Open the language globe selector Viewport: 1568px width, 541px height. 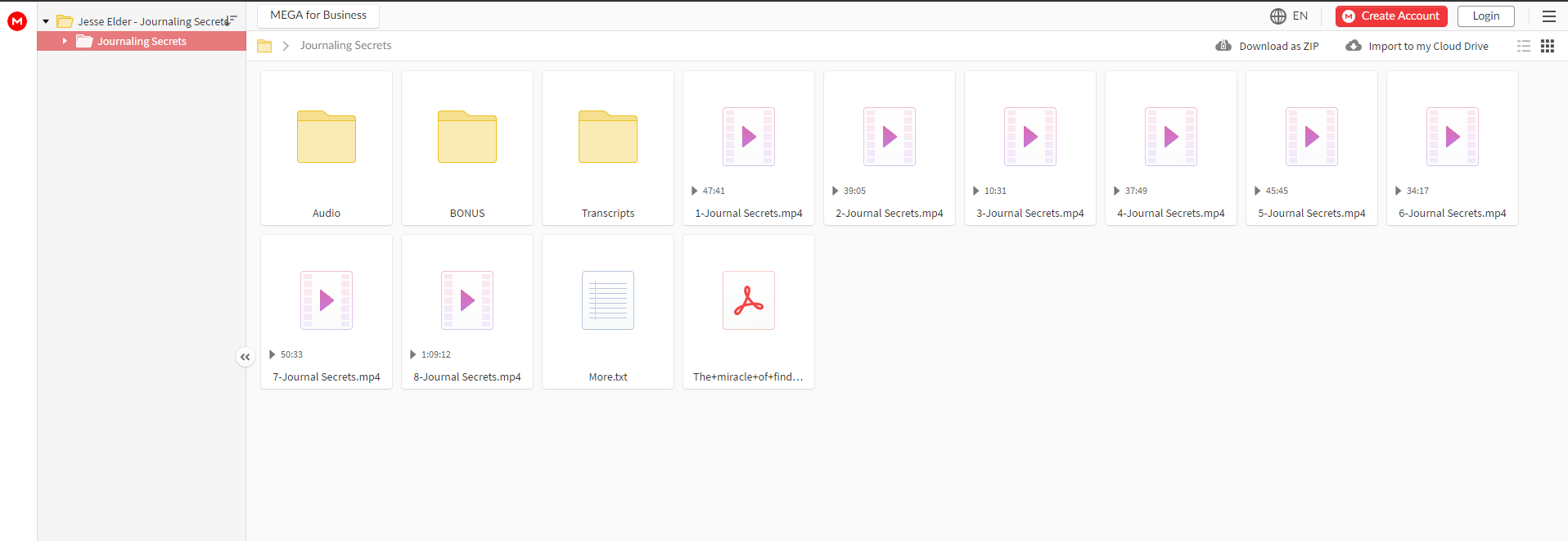tap(1289, 16)
